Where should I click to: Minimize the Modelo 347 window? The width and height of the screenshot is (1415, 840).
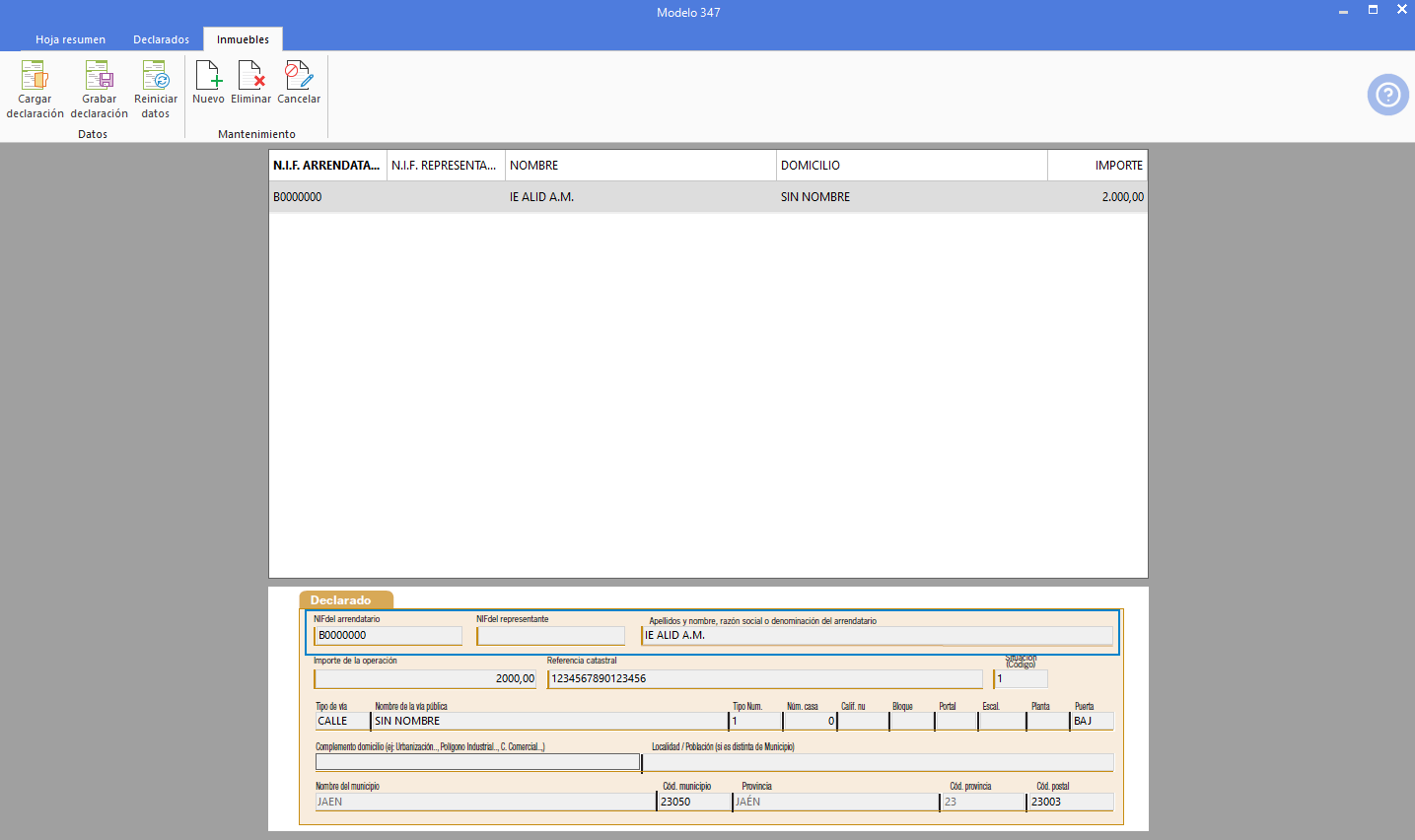click(x=1343, y=11)
